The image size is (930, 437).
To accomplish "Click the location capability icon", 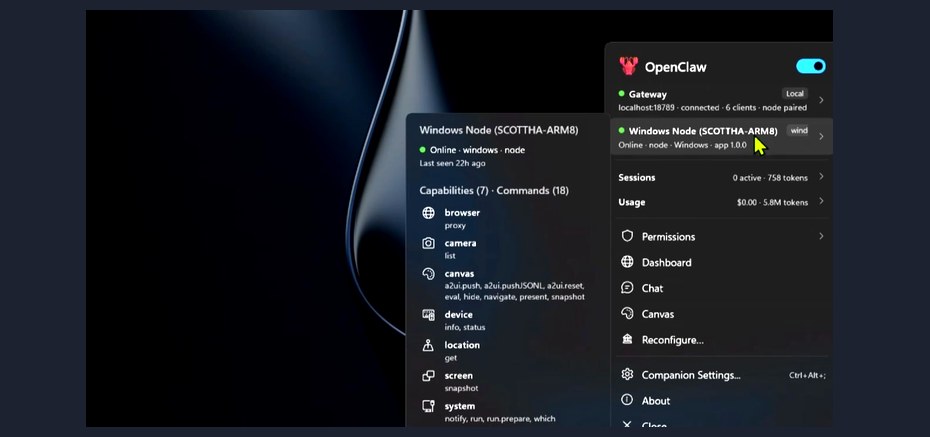I will [428, 345].
